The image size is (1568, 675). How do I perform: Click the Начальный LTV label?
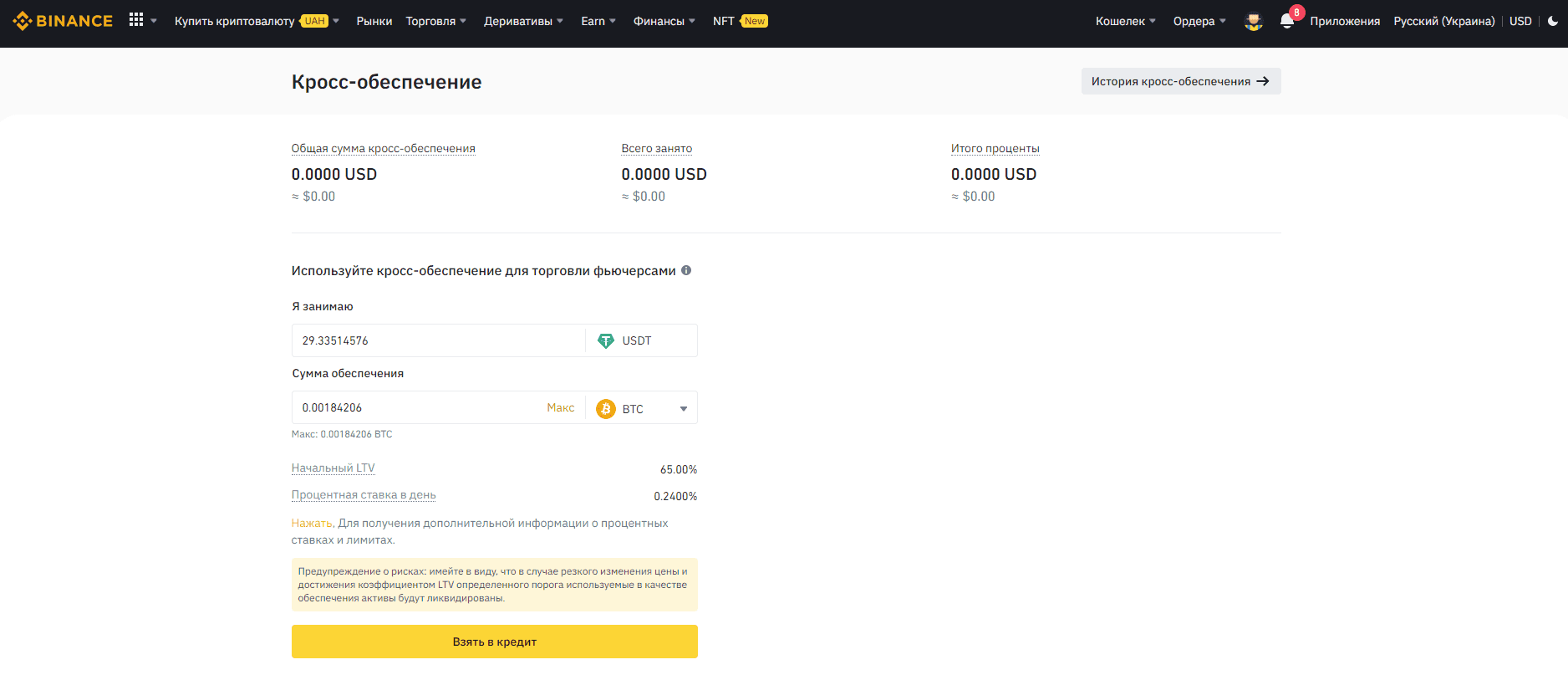point(333,468)
